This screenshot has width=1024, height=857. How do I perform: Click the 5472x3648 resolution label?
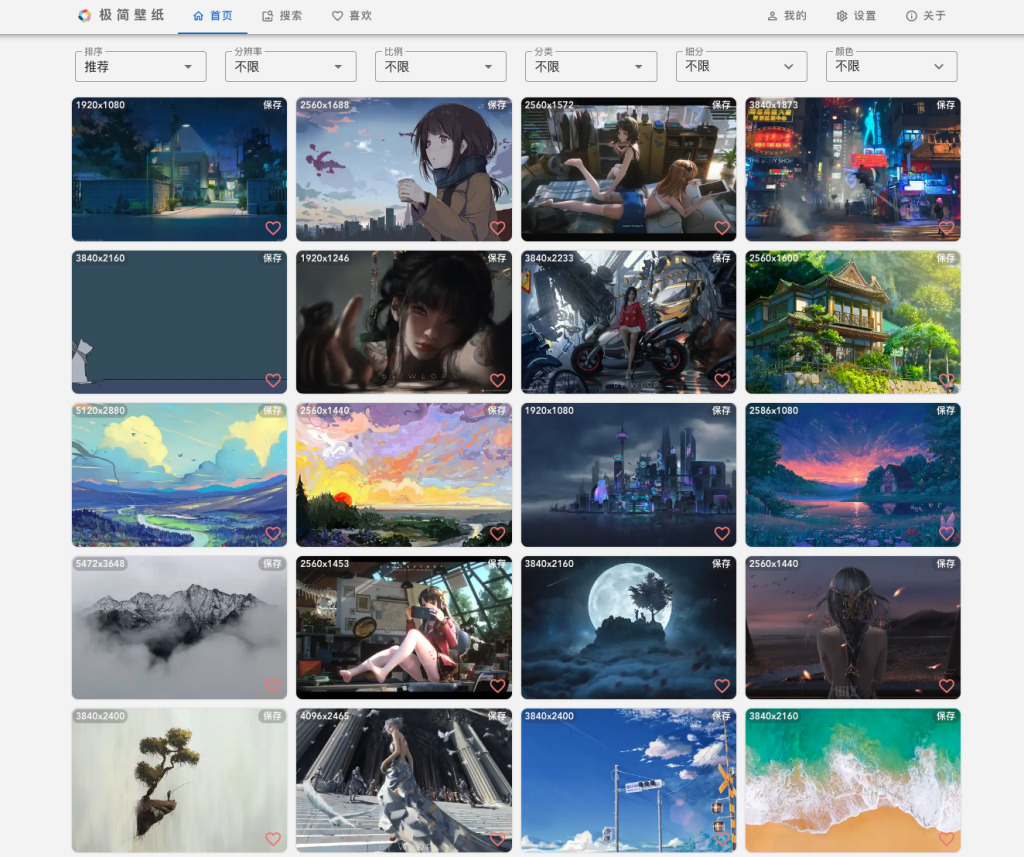(100, 563)
